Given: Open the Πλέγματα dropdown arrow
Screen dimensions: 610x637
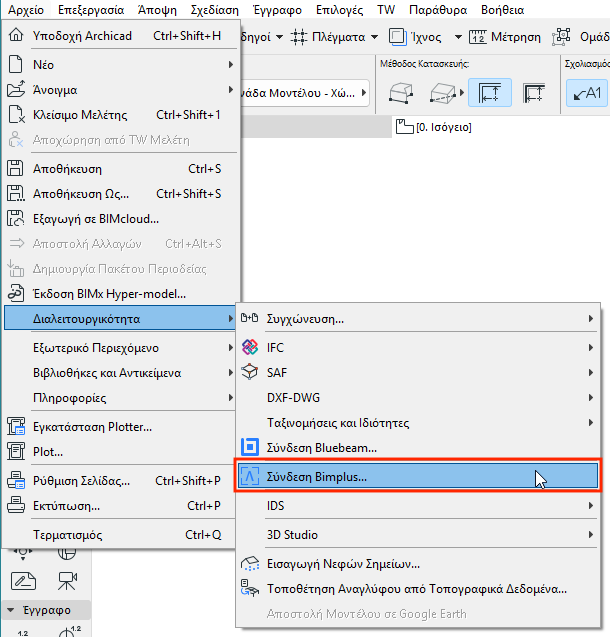Looking at the screenshot, I should pyautogui.click(x=374, y=37).
